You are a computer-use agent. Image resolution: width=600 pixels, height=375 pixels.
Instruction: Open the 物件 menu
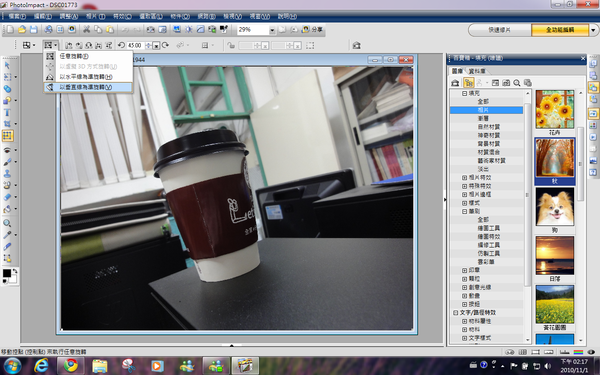click(180, 16)
